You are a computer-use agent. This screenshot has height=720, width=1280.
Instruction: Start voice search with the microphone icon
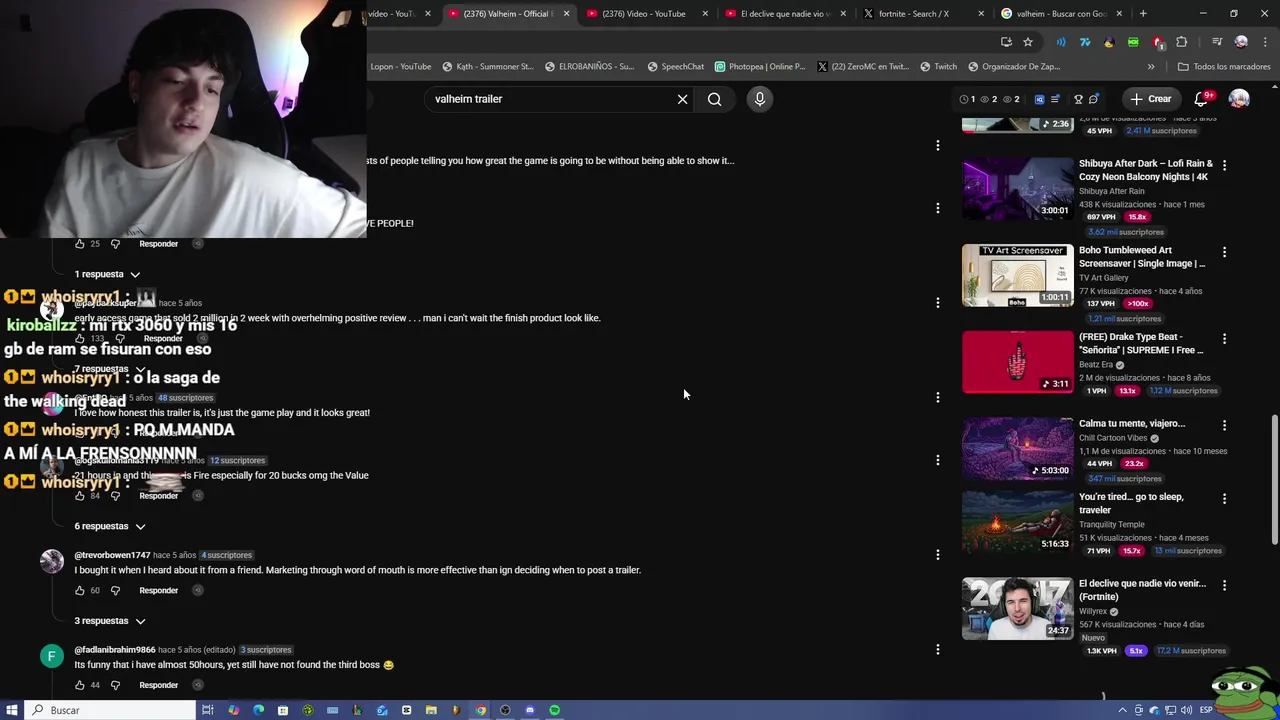(760, 99)
